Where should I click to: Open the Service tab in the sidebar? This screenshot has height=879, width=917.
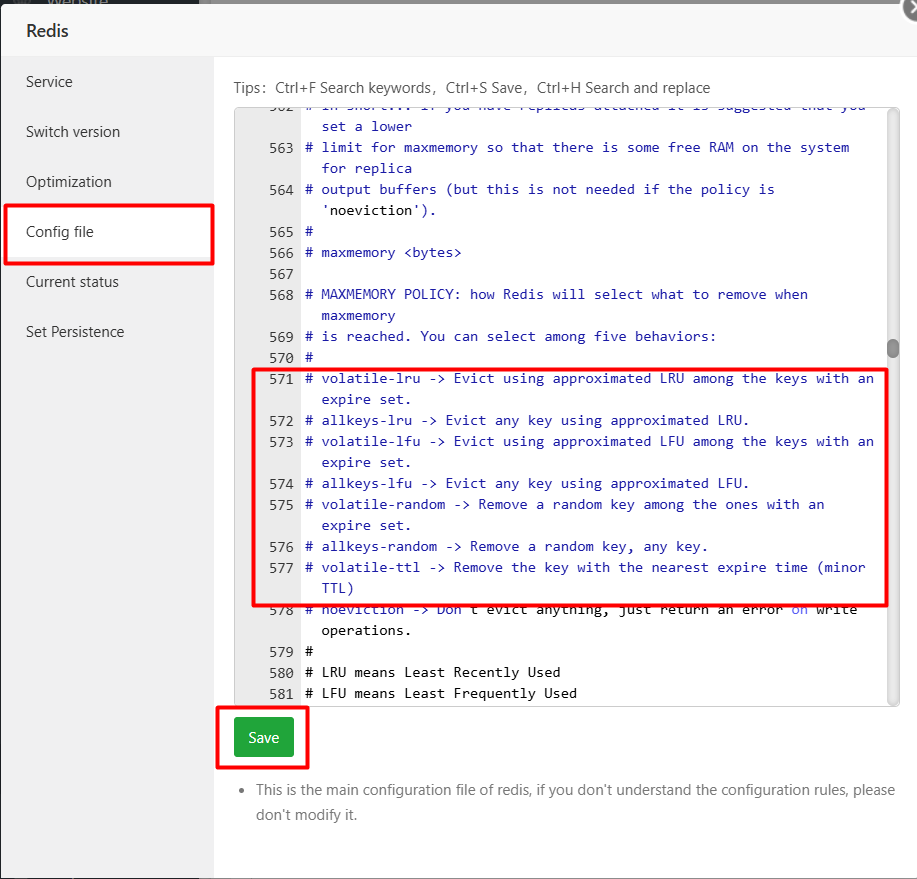[49, 81]
